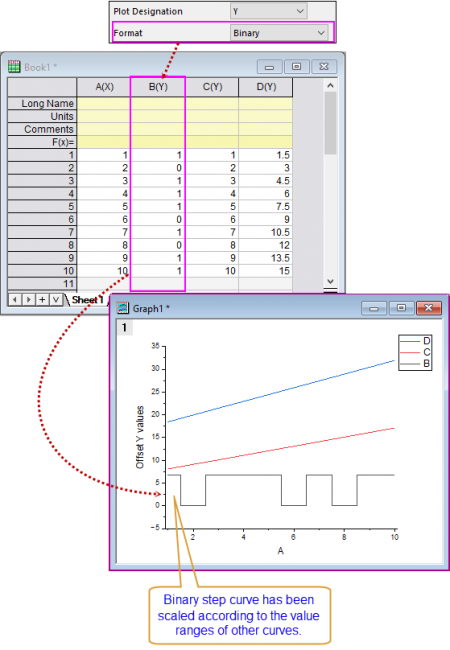
Task: Click the Units row label
Action: tap(42, 116)
